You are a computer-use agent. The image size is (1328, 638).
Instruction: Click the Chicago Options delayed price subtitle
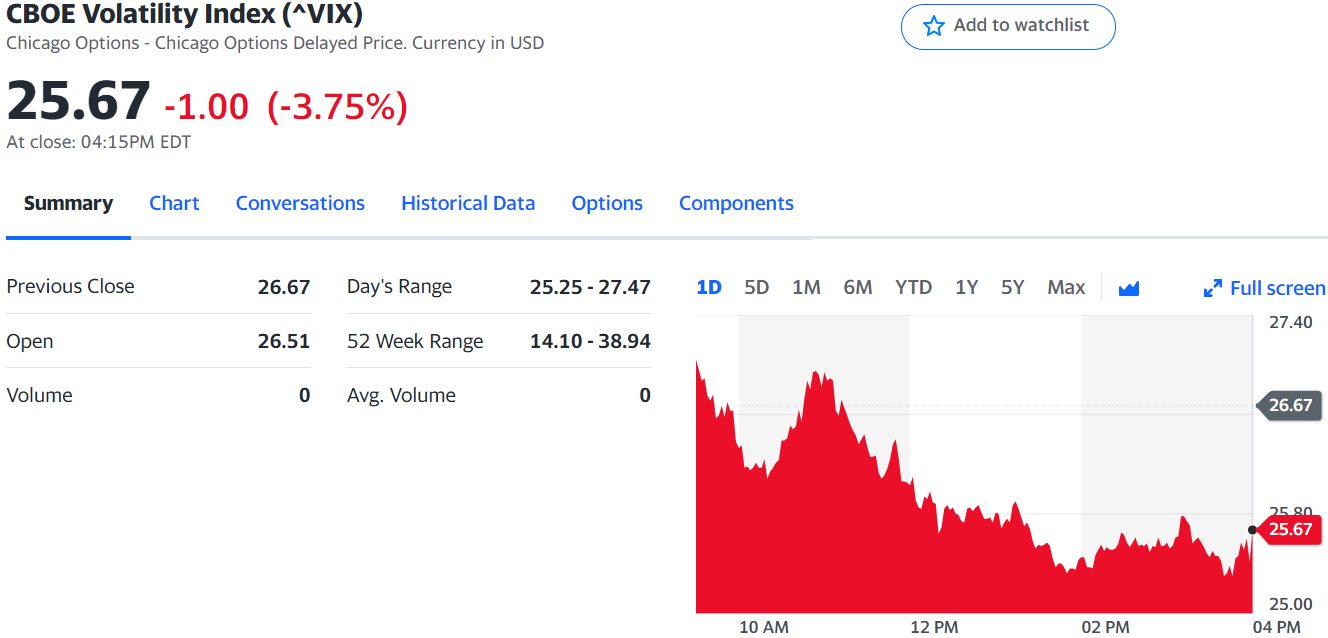point(275,43)
